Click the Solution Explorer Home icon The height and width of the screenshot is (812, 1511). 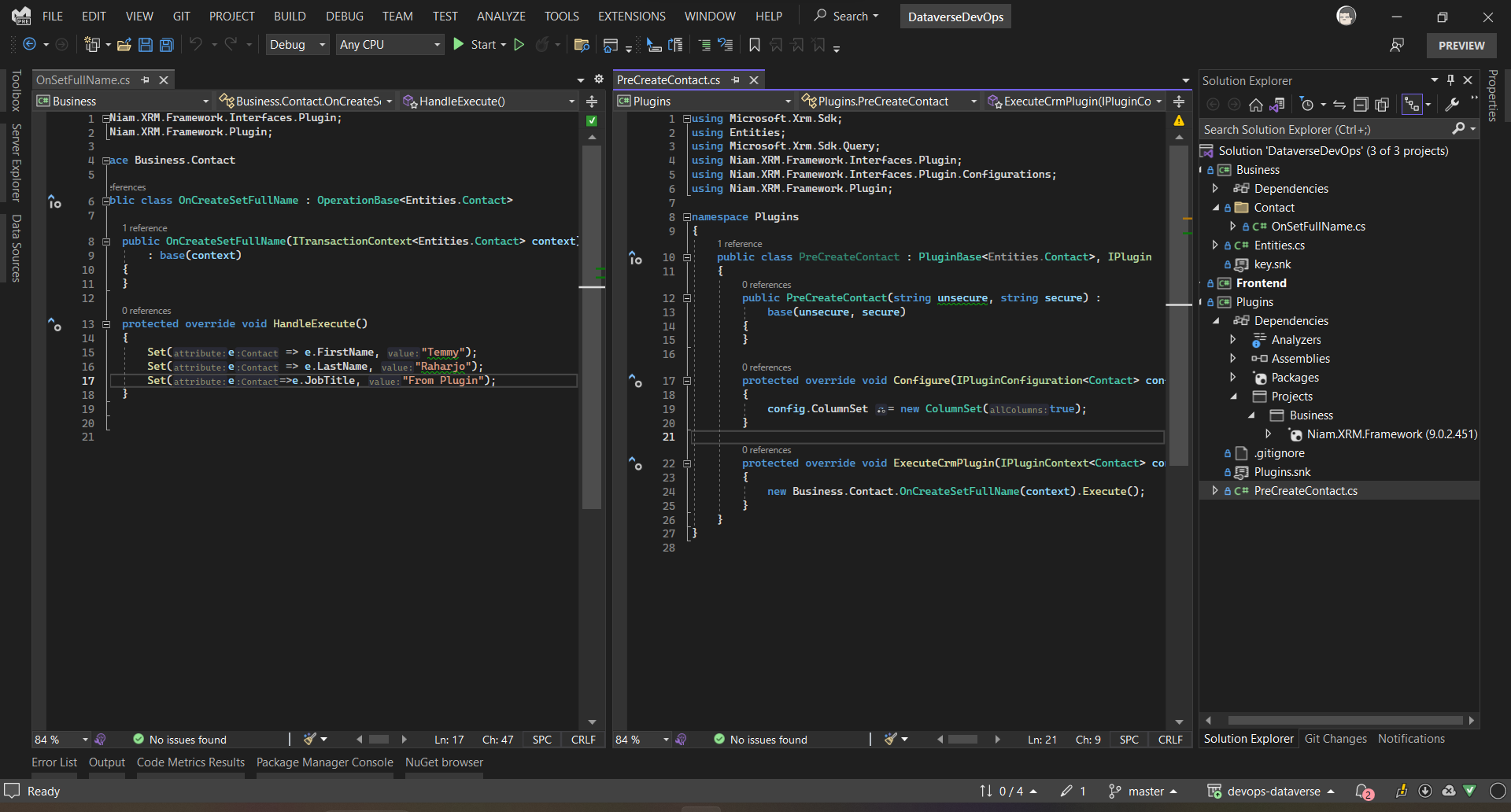[1256, 105]
